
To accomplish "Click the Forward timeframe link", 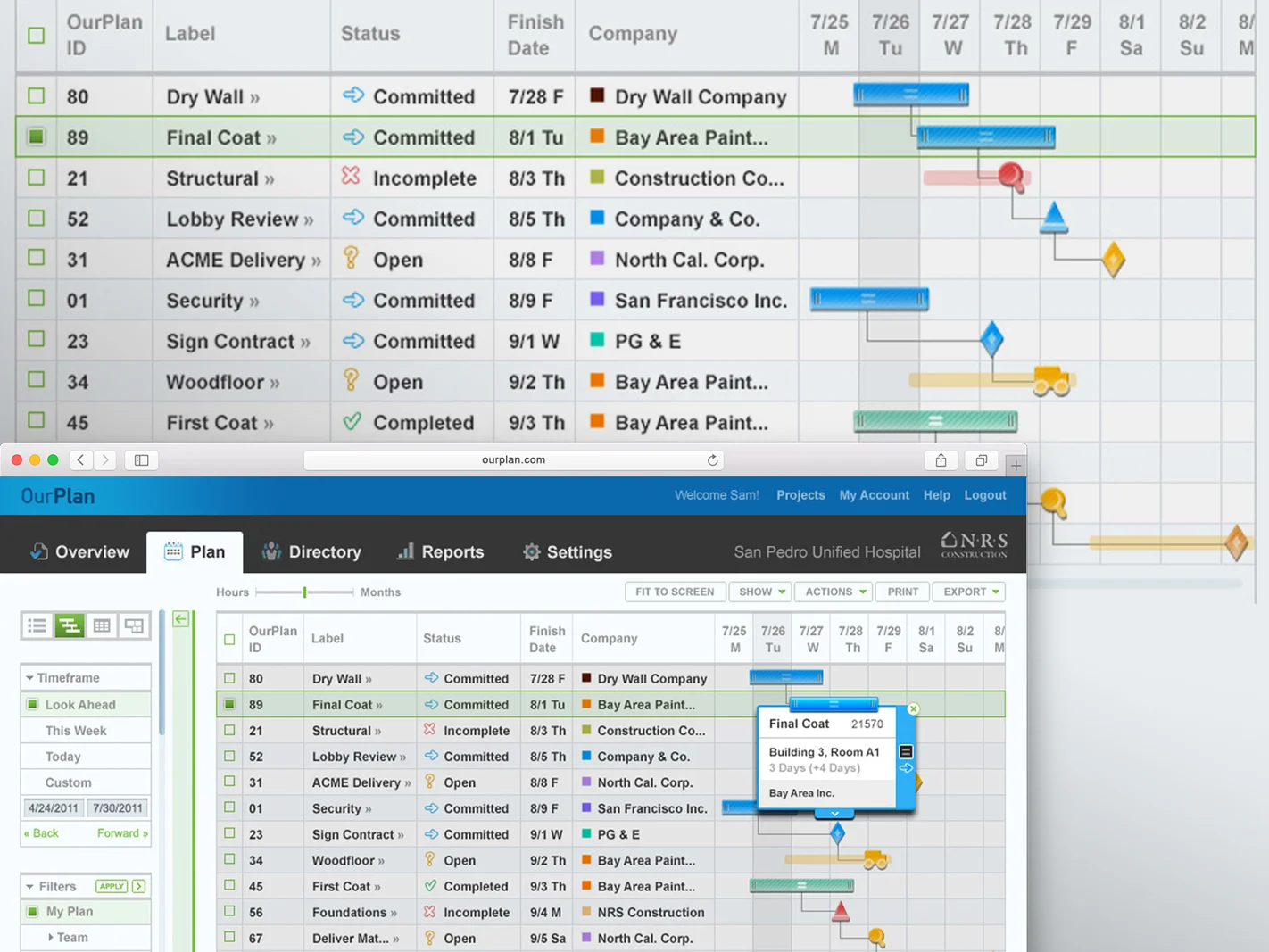I will pos(123,833).
